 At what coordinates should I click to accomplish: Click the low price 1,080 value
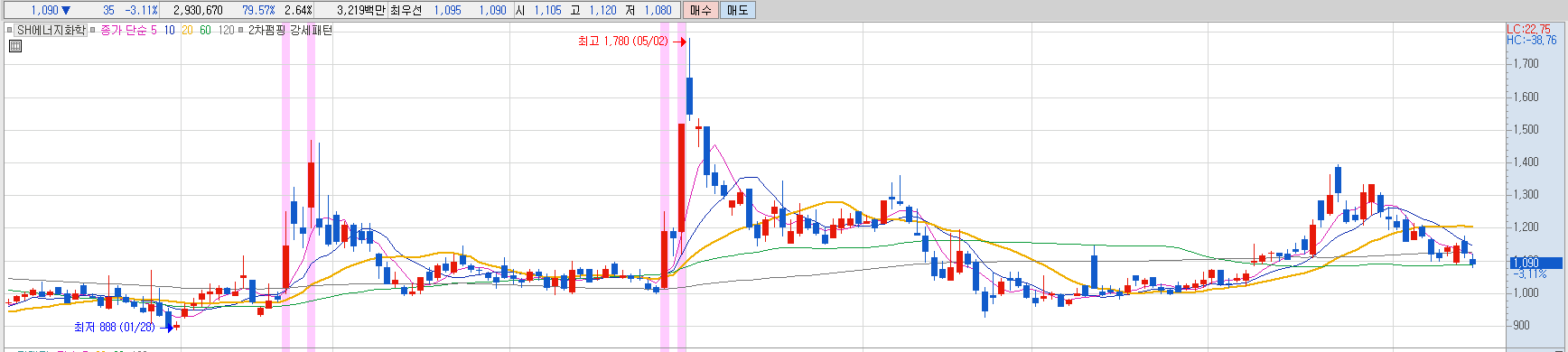[x=658, y=10]
